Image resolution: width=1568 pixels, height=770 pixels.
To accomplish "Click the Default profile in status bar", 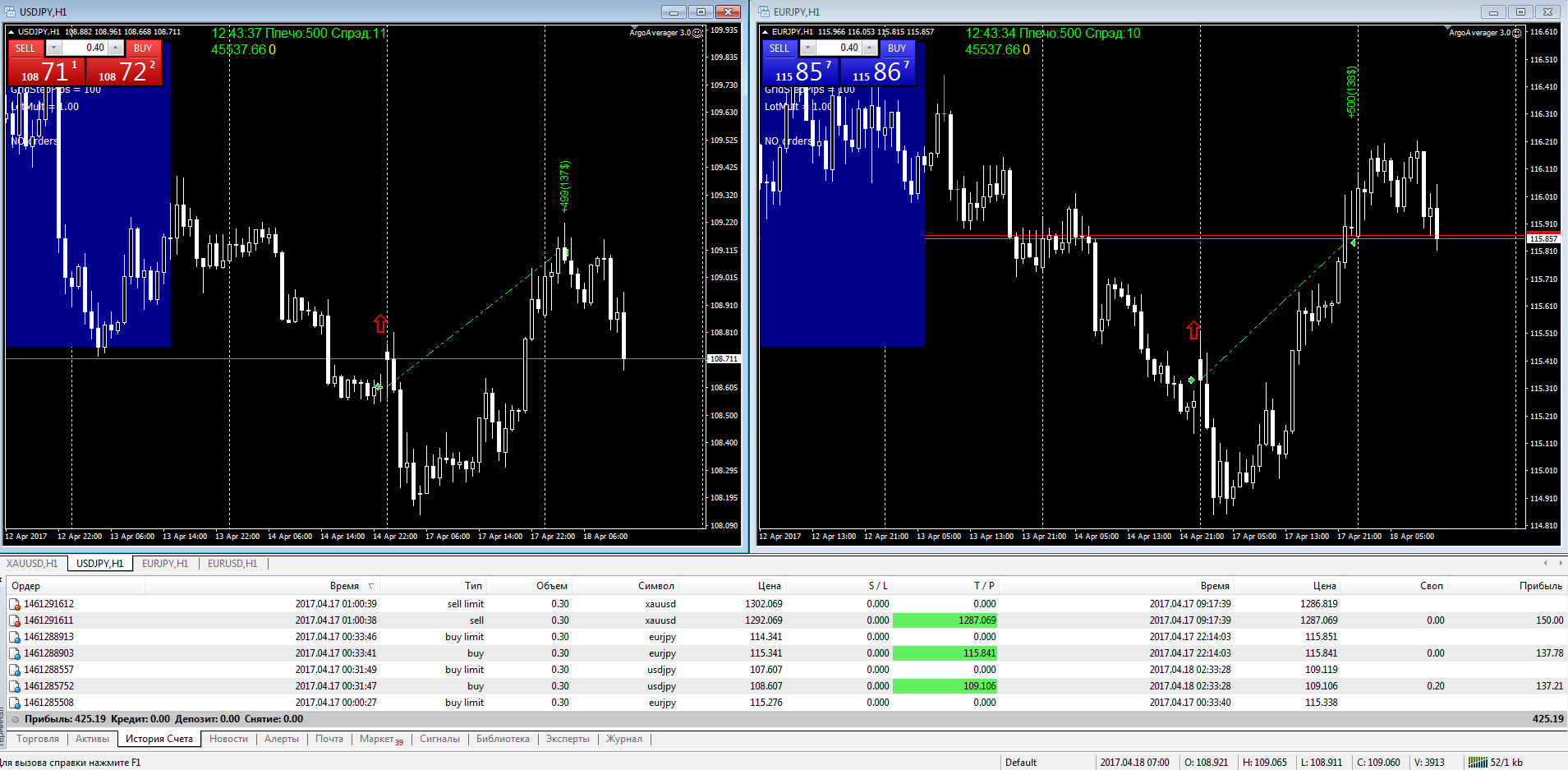I will (x=1021, y=762).
